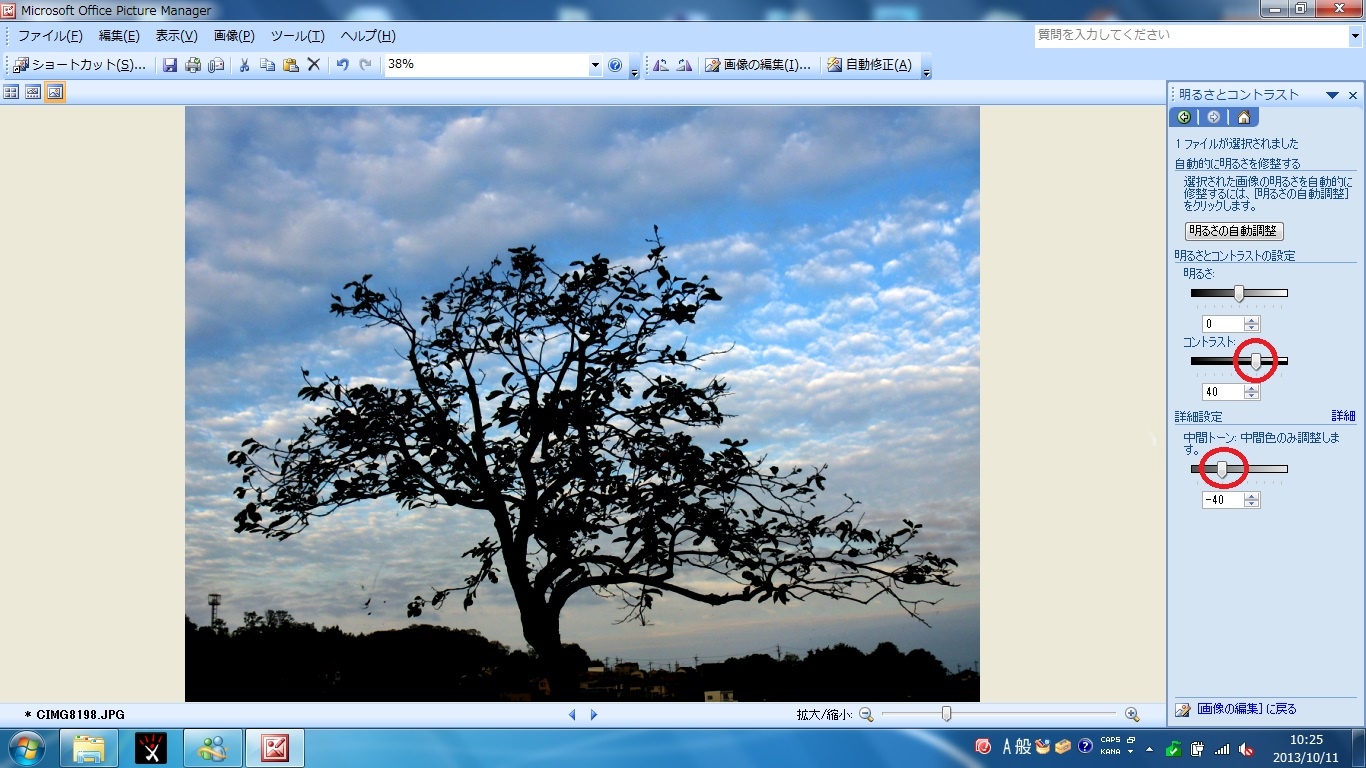Image resolution: width=1366 pixels, height=768 pixels.
Task: Click the Delete X icon in toolbar
Action: pyautogui.click(x=313, y=65)
